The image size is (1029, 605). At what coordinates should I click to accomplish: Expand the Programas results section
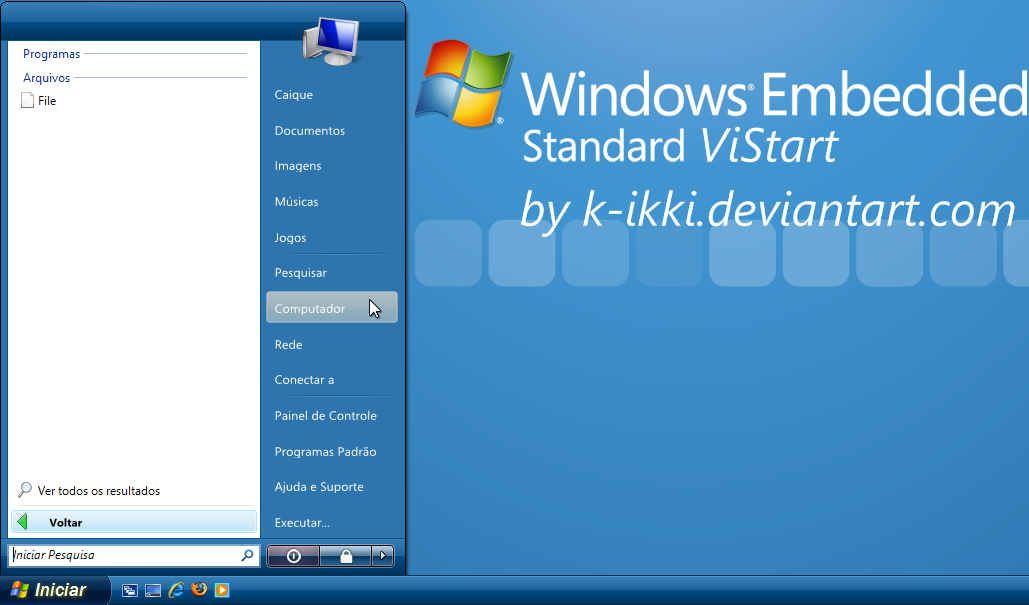(x=51, y=54)
